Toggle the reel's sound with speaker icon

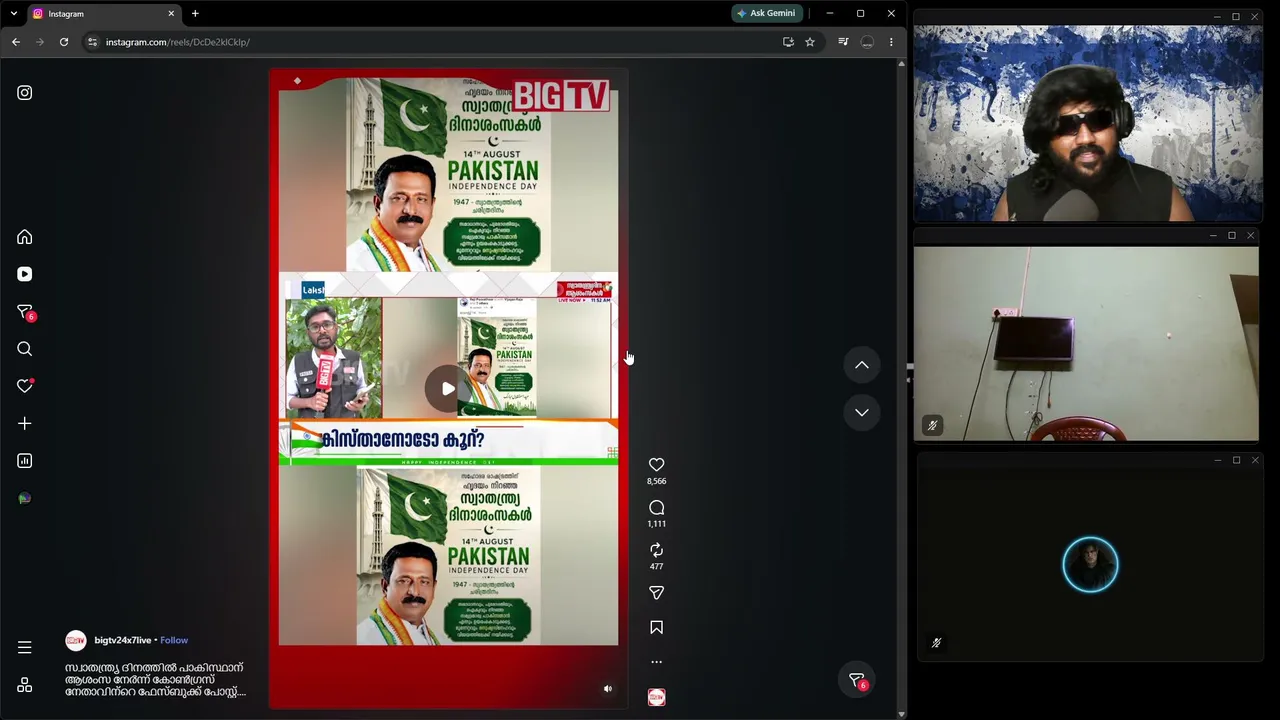click(607, 689)
